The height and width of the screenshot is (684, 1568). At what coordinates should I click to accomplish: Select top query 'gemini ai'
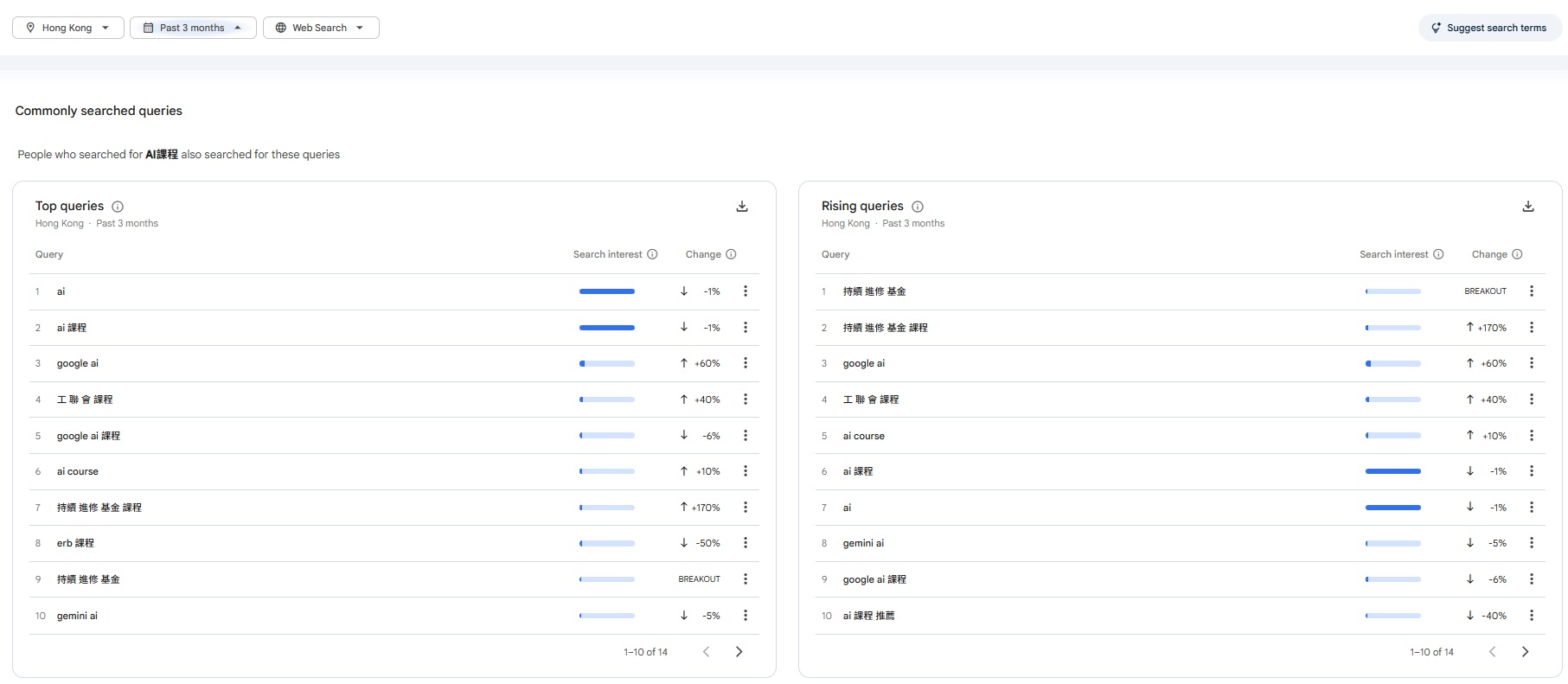coord(77,616)
